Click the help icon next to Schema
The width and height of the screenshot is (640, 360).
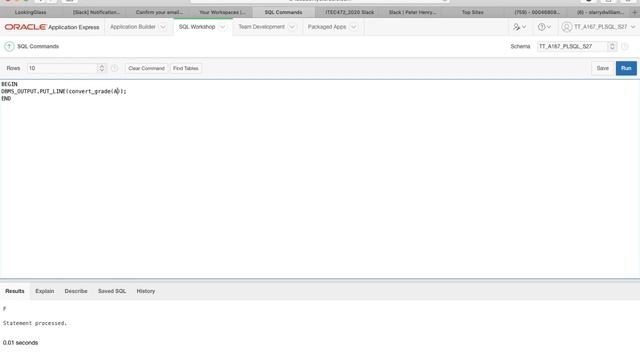624,47
